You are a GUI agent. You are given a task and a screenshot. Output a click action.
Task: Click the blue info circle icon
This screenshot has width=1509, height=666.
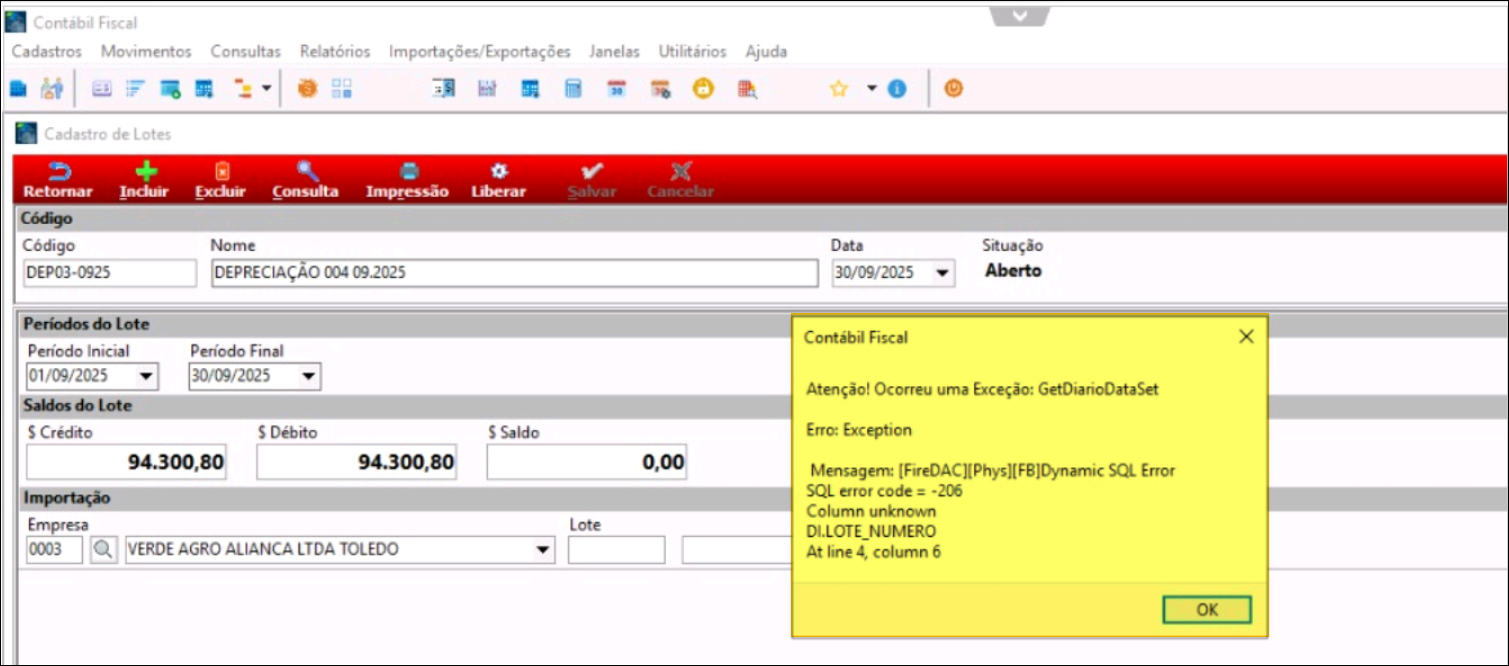coord(897,89)
